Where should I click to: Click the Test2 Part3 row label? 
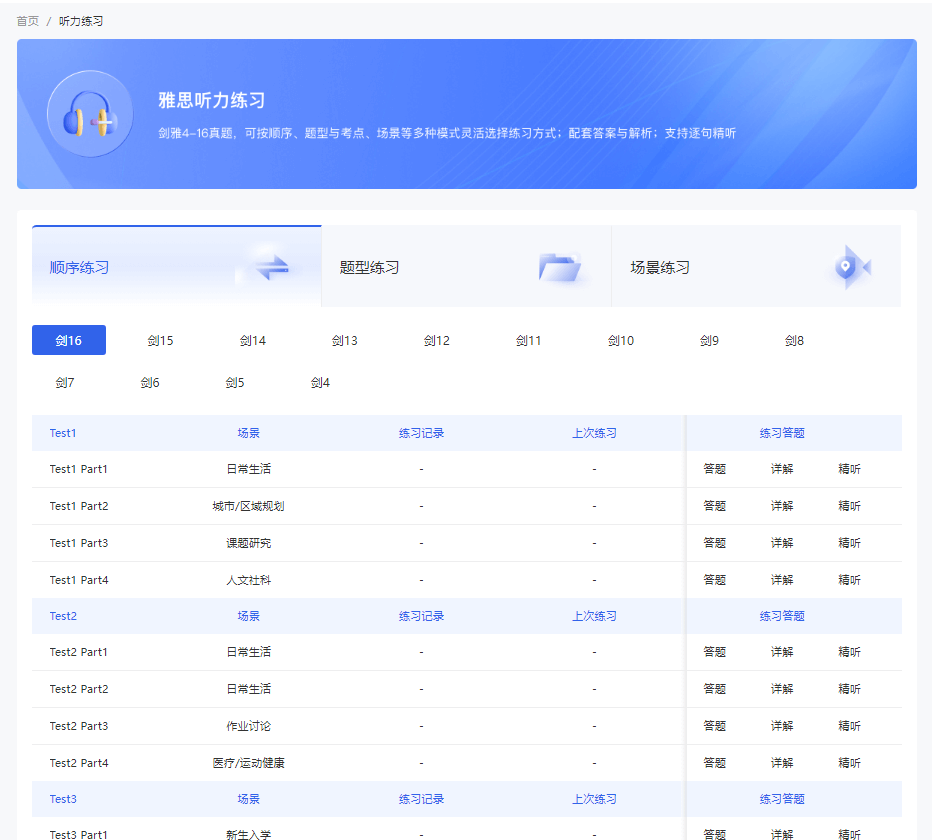[x=79, y=726]
